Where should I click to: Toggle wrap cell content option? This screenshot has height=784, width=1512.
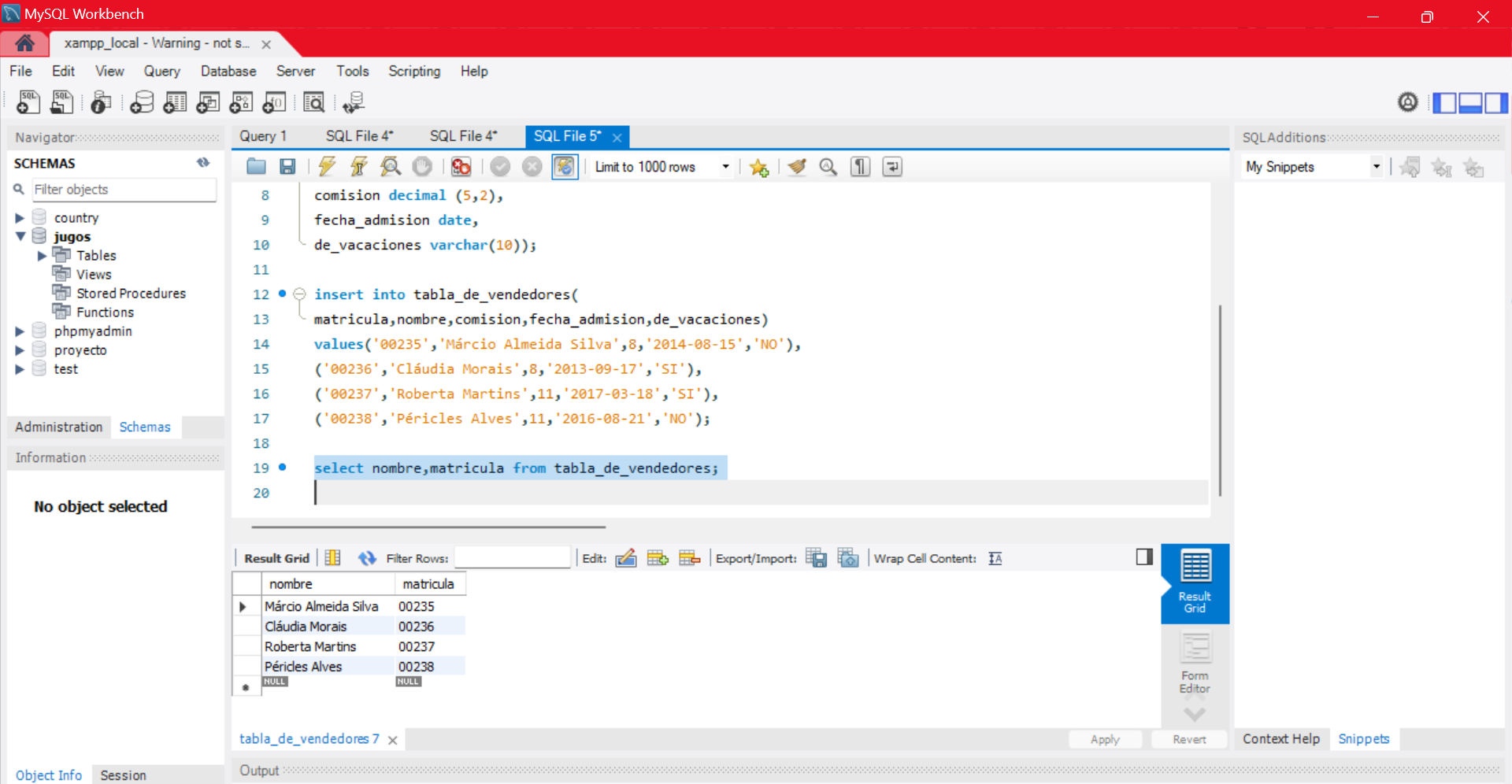click(x=995, y=558)
